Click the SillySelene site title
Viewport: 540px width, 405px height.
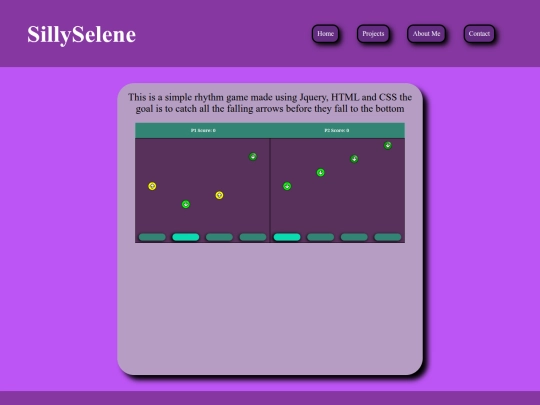click(x=82, y=35)
